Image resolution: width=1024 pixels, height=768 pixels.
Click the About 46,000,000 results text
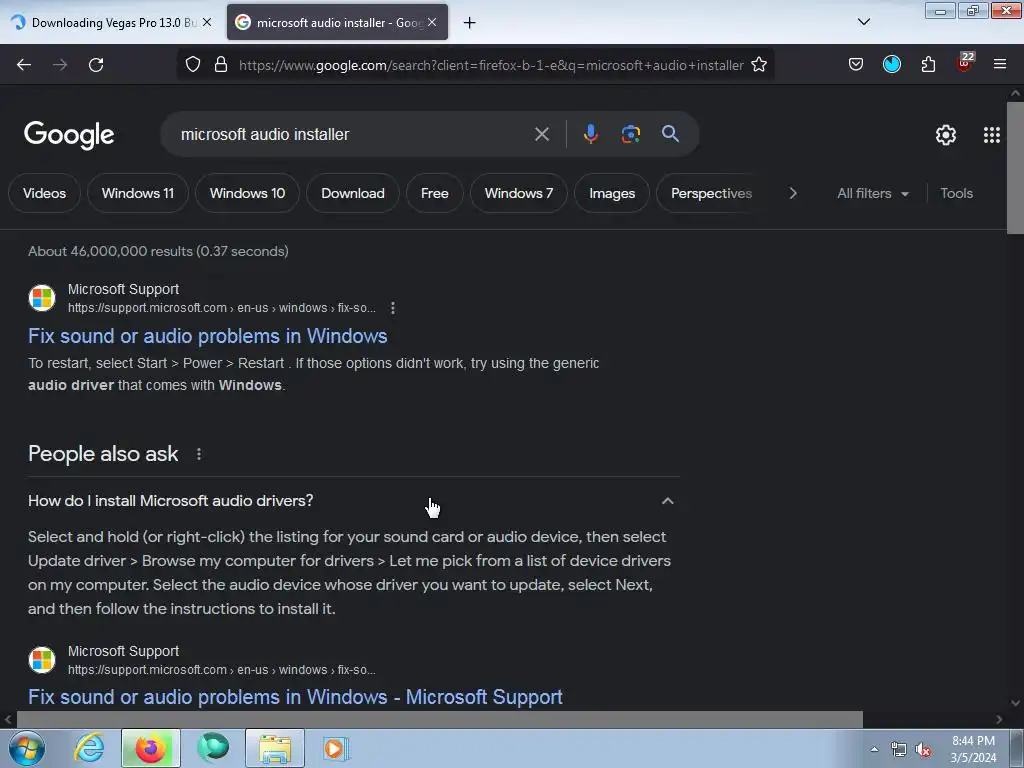pos(158,251)
